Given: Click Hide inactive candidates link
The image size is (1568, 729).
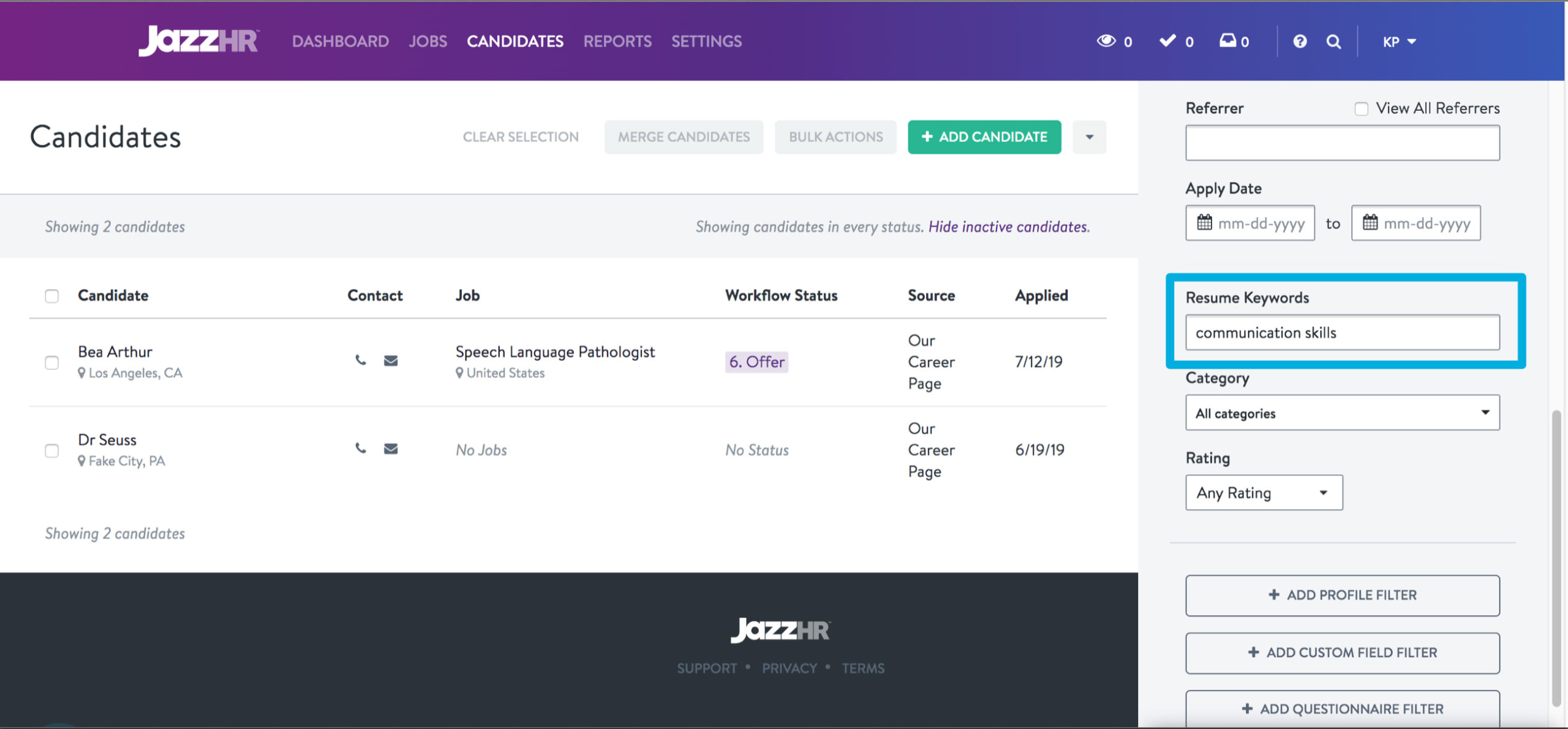Looking at the screenshot, I should 1006,226.
